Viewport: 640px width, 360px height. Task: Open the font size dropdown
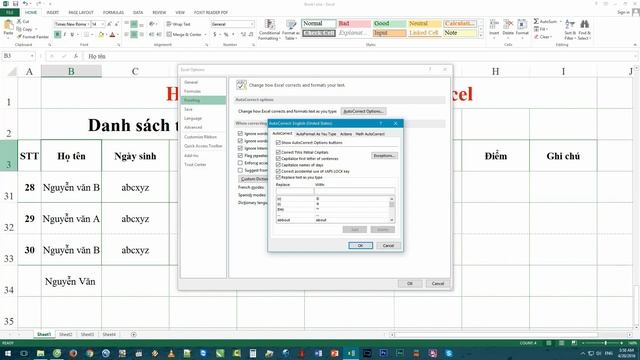[102, 24]
